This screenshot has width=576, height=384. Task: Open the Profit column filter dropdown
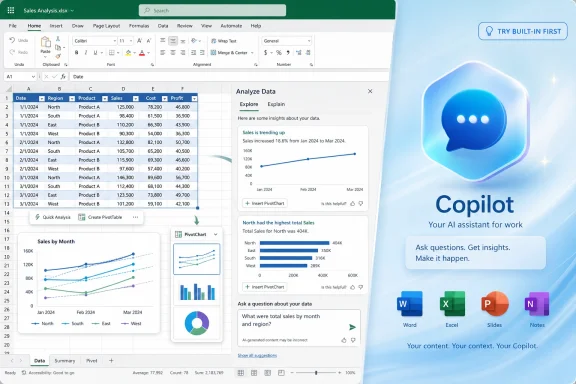tap(194, 98)
